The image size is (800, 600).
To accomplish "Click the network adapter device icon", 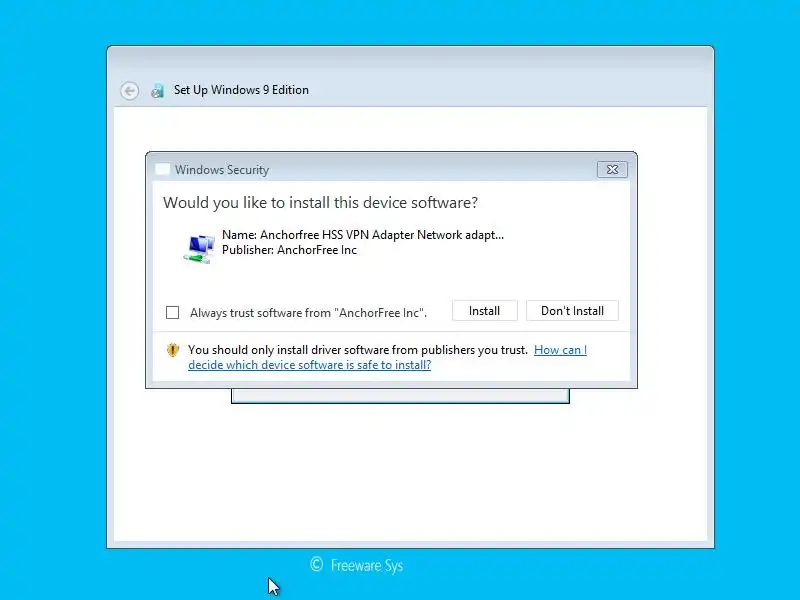I will click(199, 248).
